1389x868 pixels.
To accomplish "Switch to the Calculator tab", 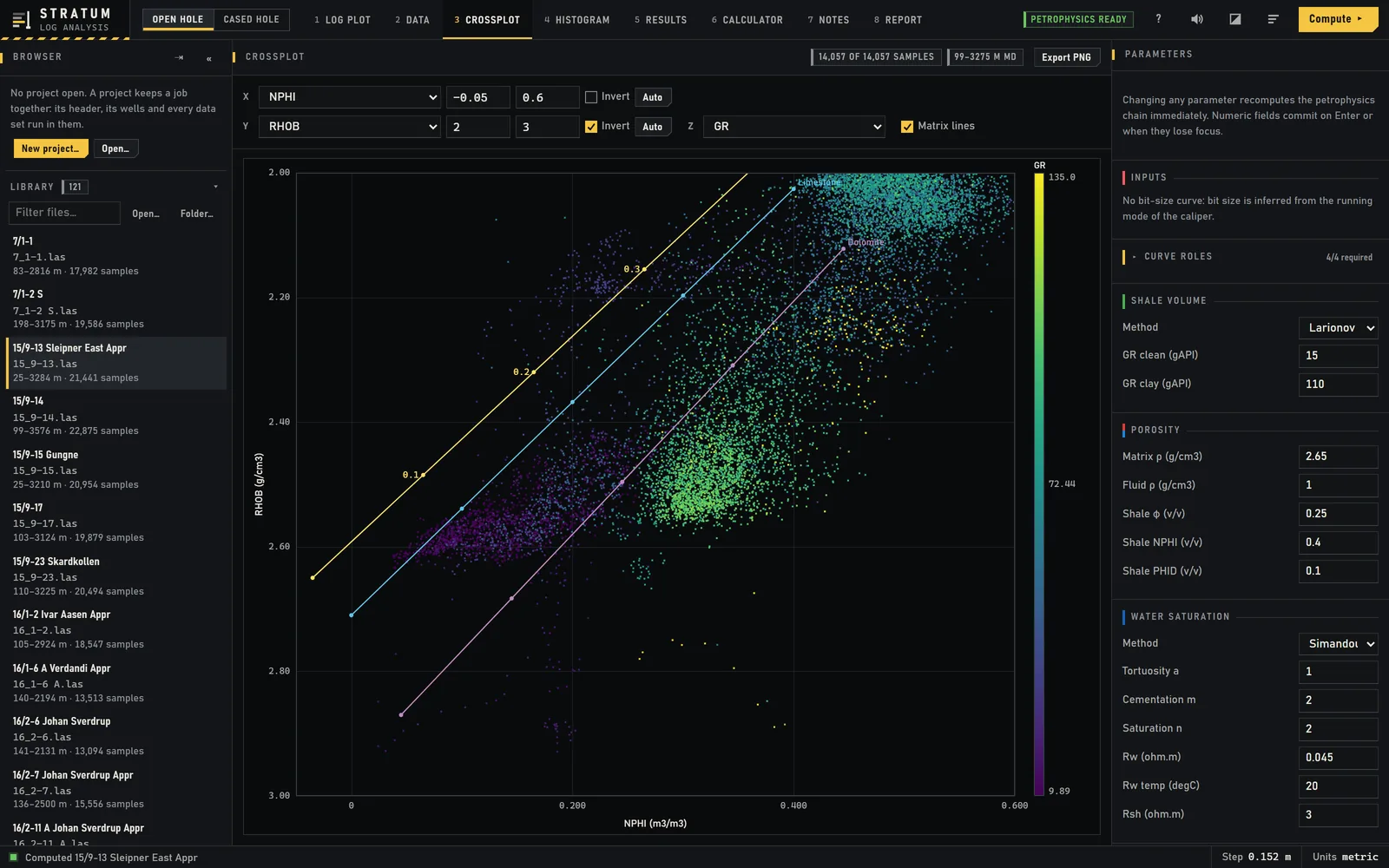I will click(747, 19).
